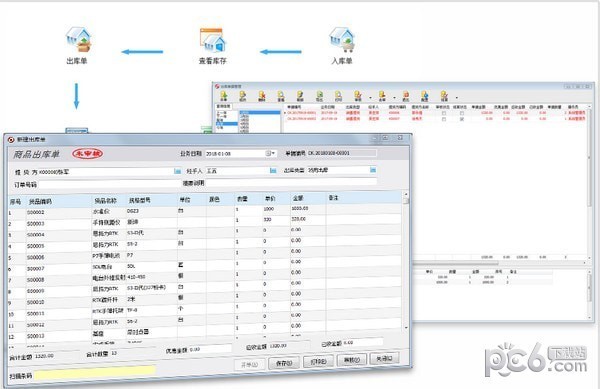Click the 开单 button
Screen dimensions: 600x389
click(249, 365)
